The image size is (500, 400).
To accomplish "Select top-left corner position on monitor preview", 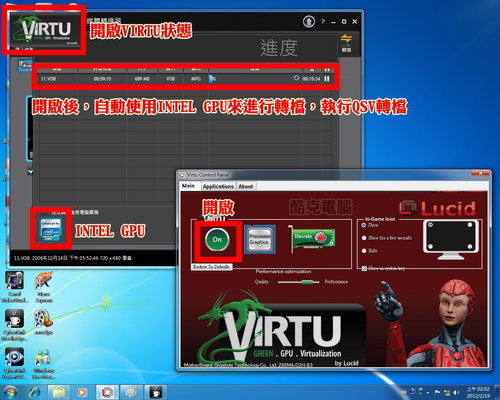I will coord(430,225).
